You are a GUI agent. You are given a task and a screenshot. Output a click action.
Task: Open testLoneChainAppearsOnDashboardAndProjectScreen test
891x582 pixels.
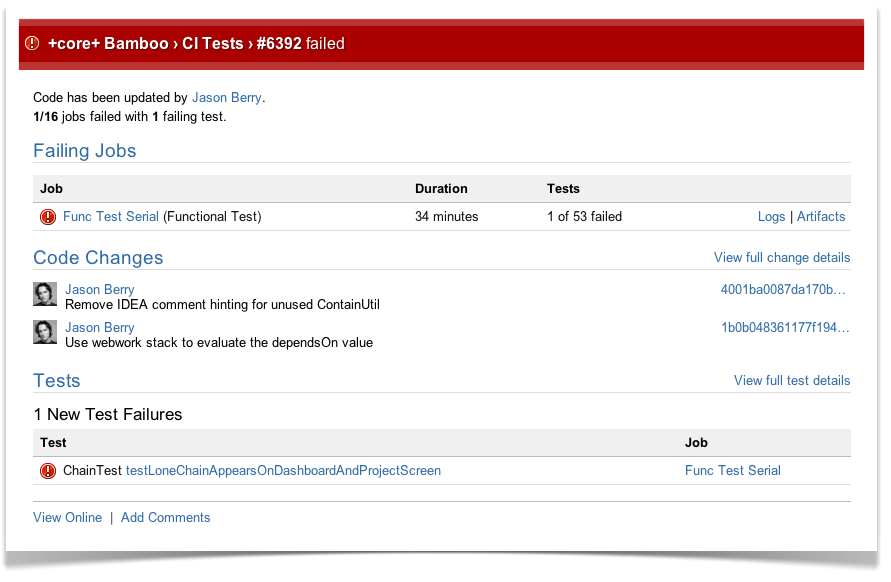pyautogui.click(x=284, y=471)
